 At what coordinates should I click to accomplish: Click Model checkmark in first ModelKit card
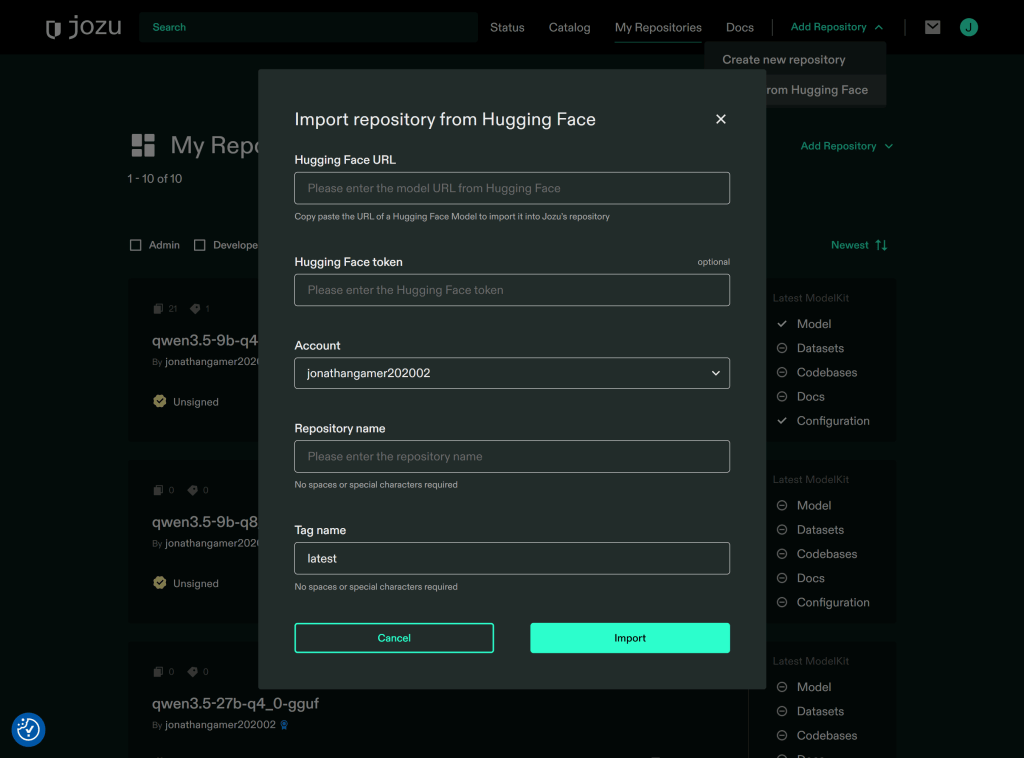[782, 324]
